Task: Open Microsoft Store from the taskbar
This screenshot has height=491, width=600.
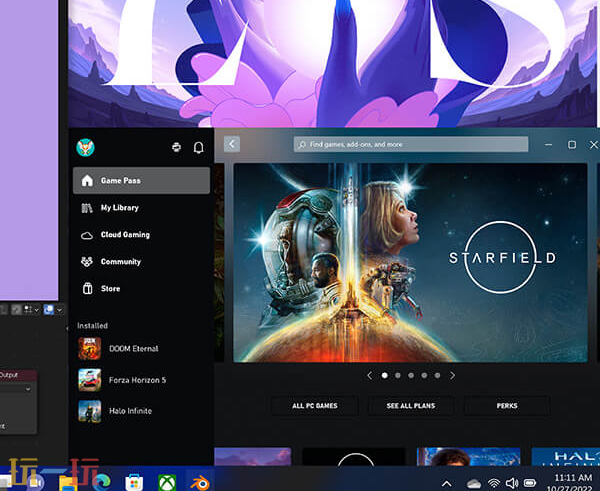Action: coord(134,483)
